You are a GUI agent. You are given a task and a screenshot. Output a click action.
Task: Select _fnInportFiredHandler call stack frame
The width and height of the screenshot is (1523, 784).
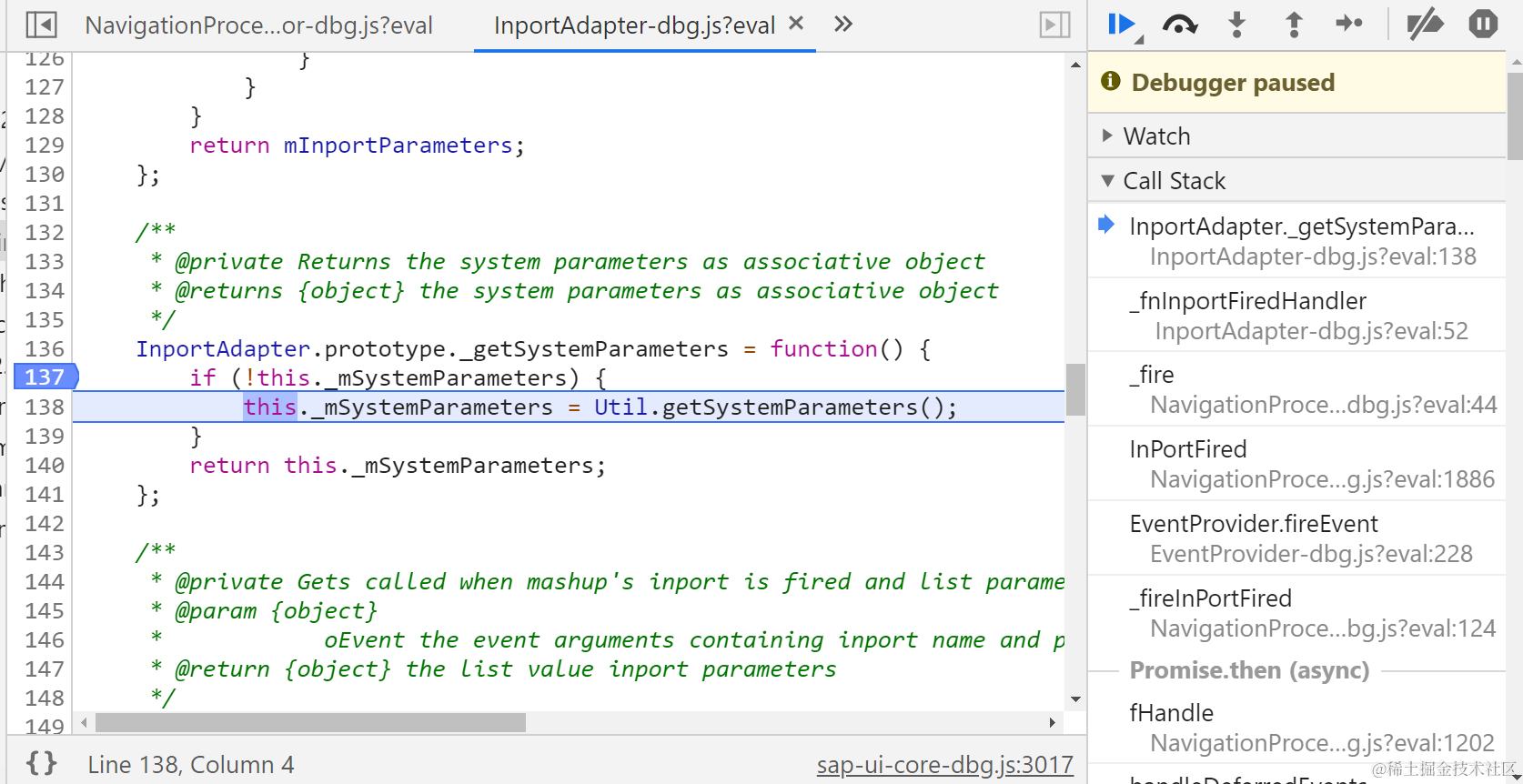tap(1296, 316)
